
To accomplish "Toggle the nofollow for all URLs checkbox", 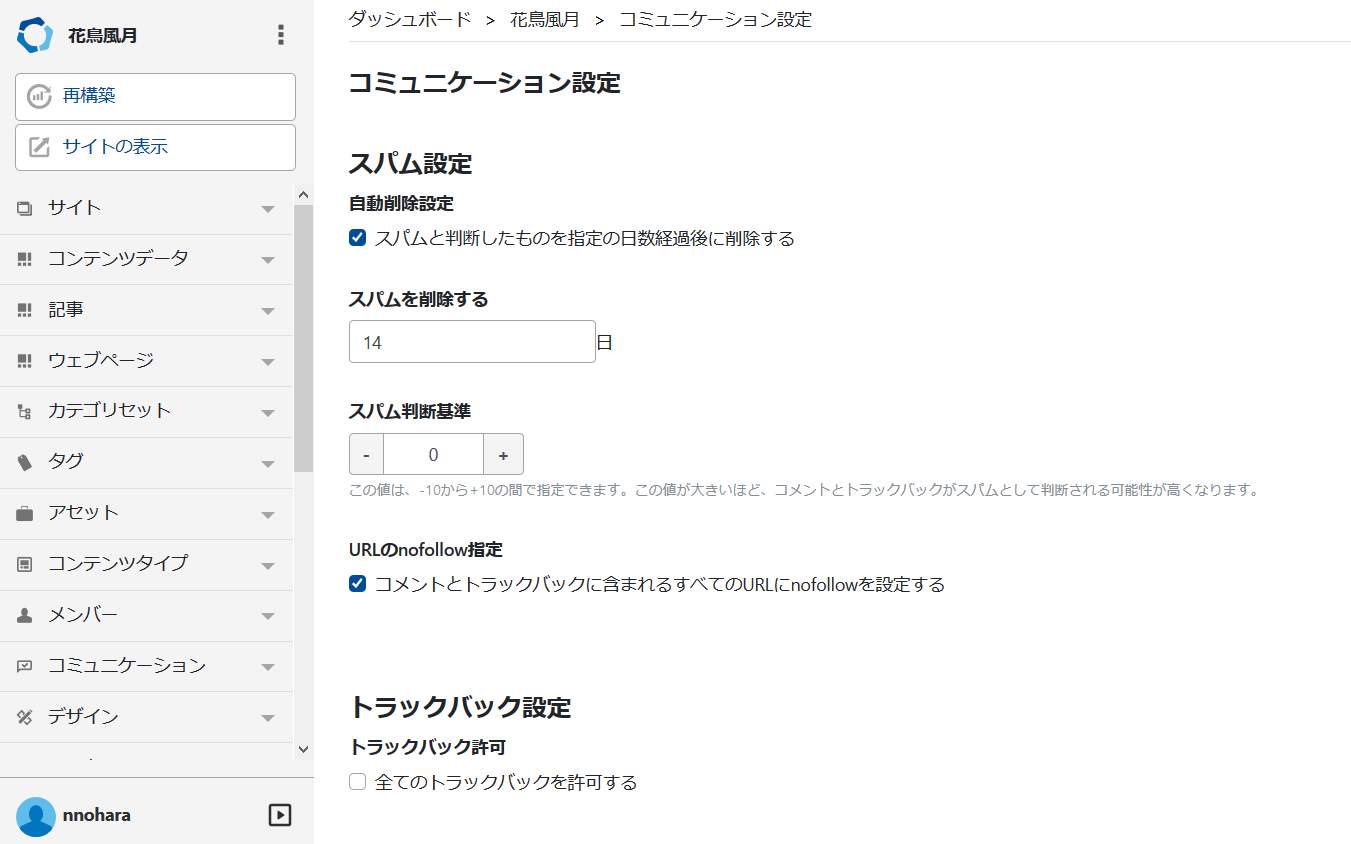I will click(x=357, y=584).
